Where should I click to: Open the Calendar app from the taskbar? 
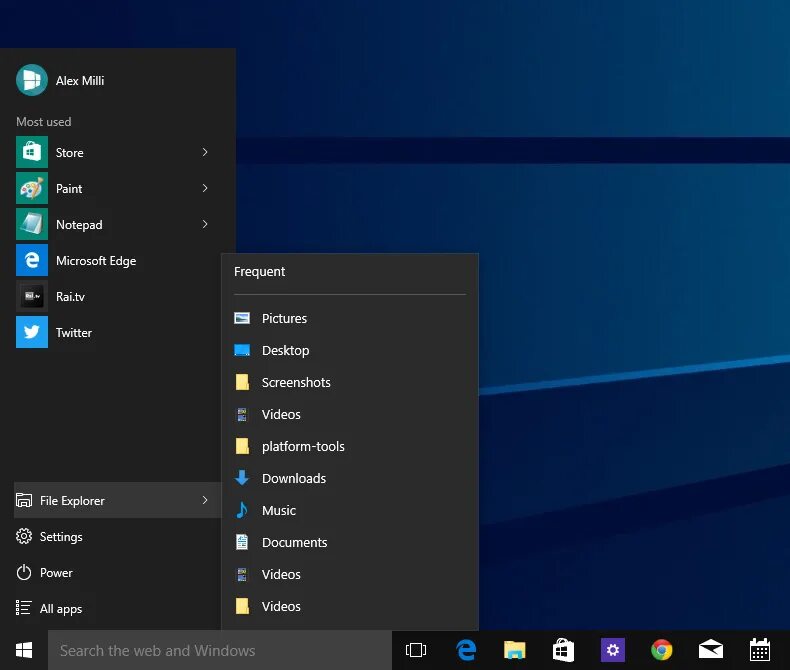tap(760, 650)
